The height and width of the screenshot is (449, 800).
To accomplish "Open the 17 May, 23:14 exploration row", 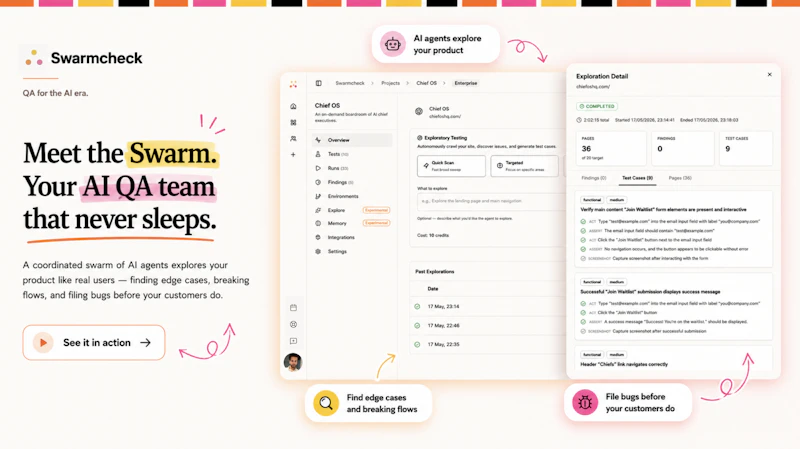I will pos(488,307).
